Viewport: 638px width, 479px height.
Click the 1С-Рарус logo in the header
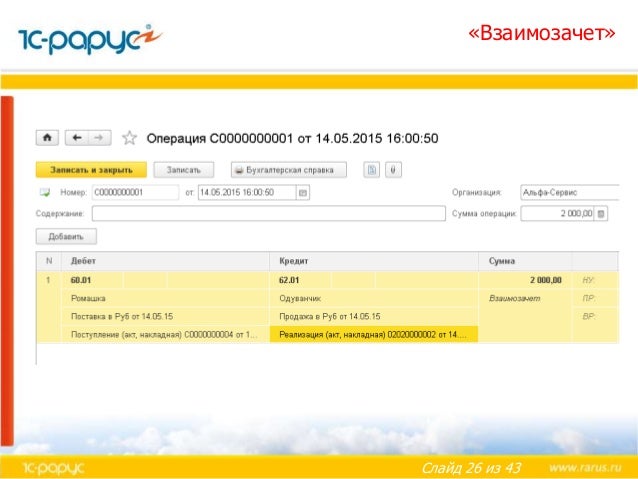pos(90,39)
